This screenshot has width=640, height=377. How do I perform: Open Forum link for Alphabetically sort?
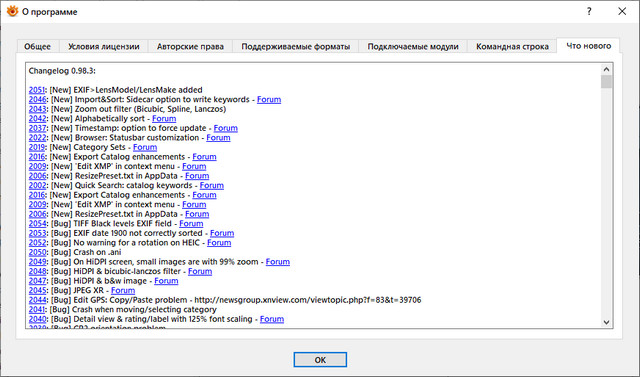164,119
